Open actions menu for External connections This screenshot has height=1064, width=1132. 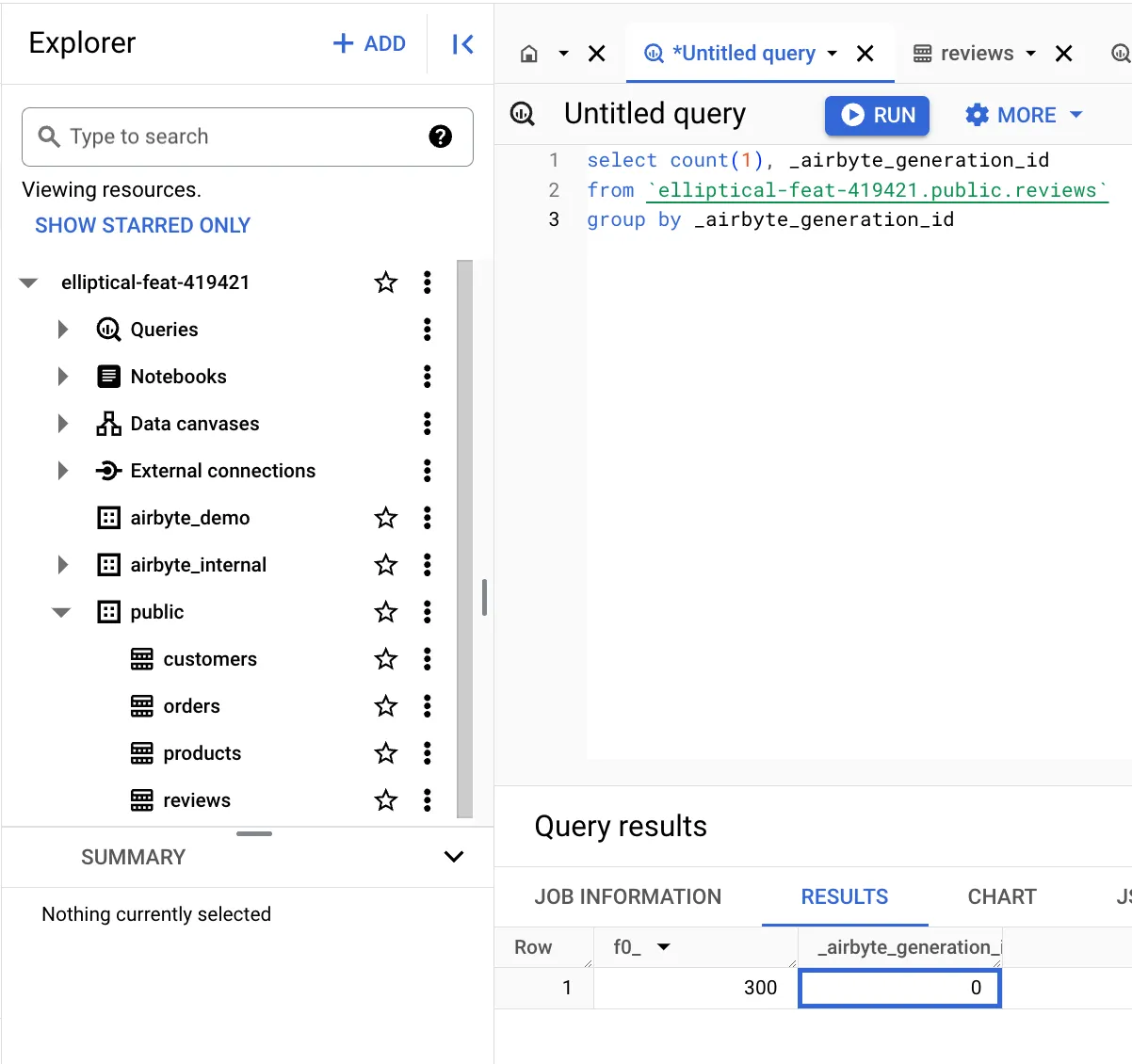[x=428, y=471]
